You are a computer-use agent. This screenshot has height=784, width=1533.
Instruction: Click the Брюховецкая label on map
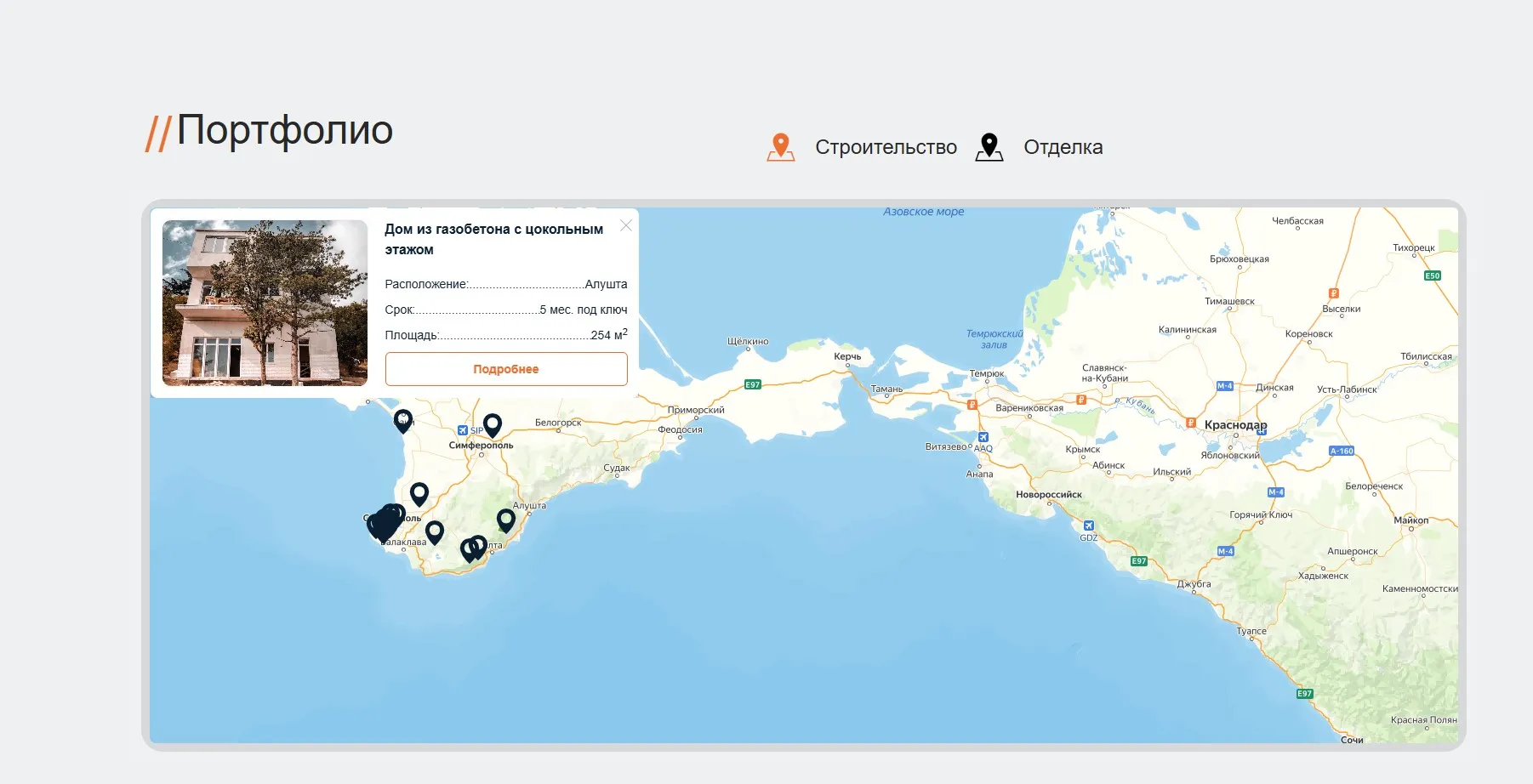click(x=1240, y=258)
